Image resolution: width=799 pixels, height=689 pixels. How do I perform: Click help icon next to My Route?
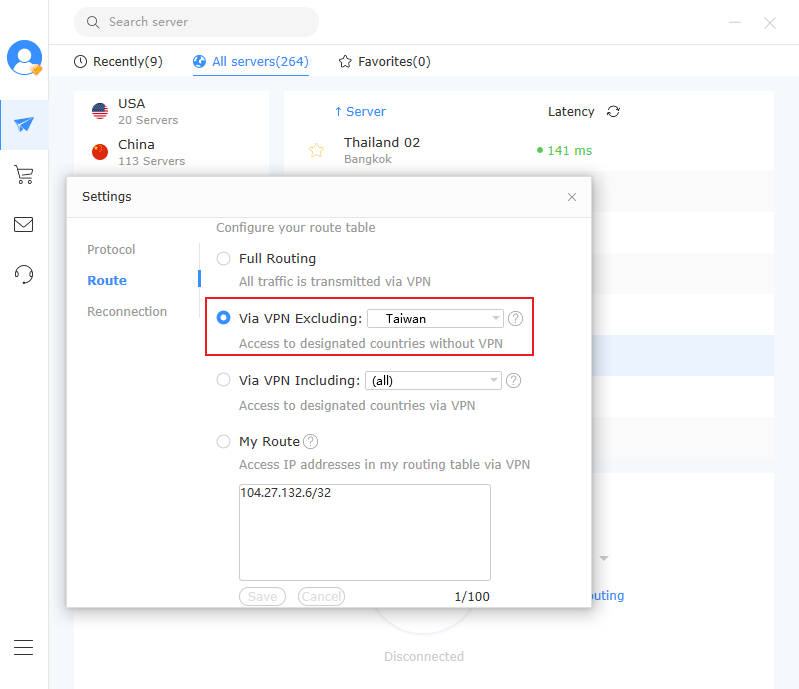(311, 442)
